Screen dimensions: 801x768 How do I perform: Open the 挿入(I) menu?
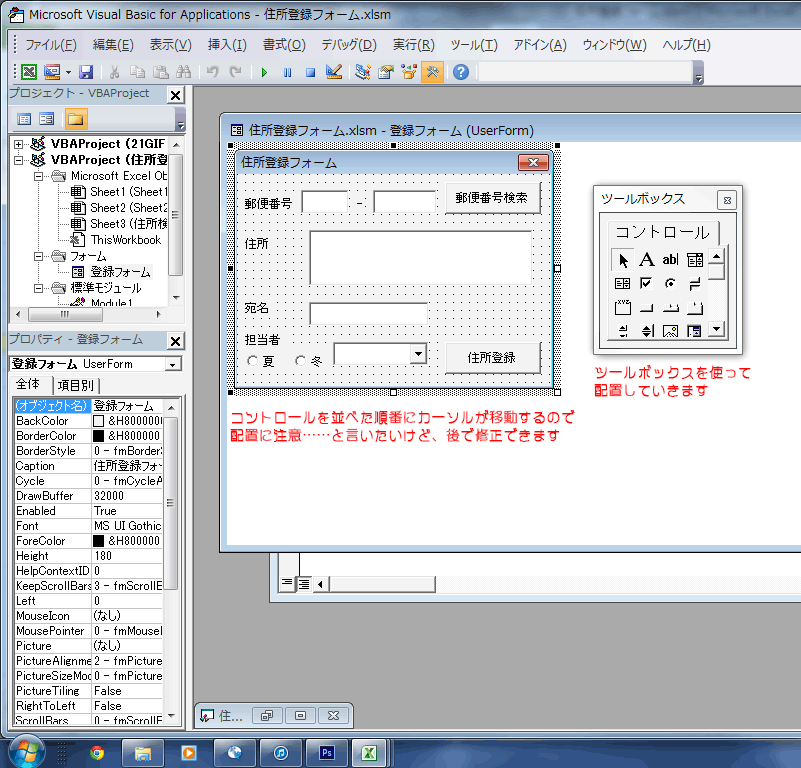click(227, 45)
